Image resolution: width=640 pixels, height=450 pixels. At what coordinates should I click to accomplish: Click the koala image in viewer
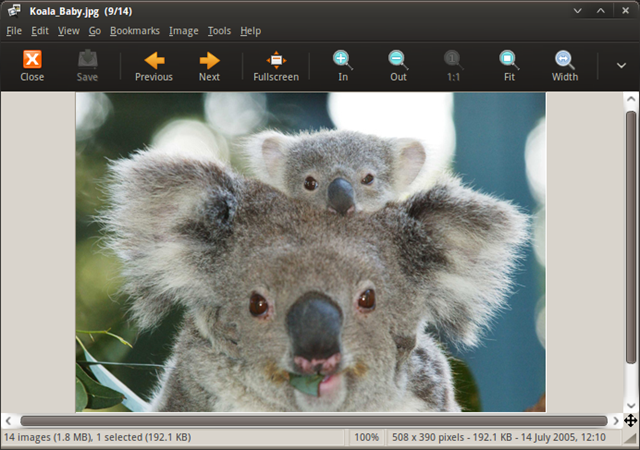coord(311,252)
